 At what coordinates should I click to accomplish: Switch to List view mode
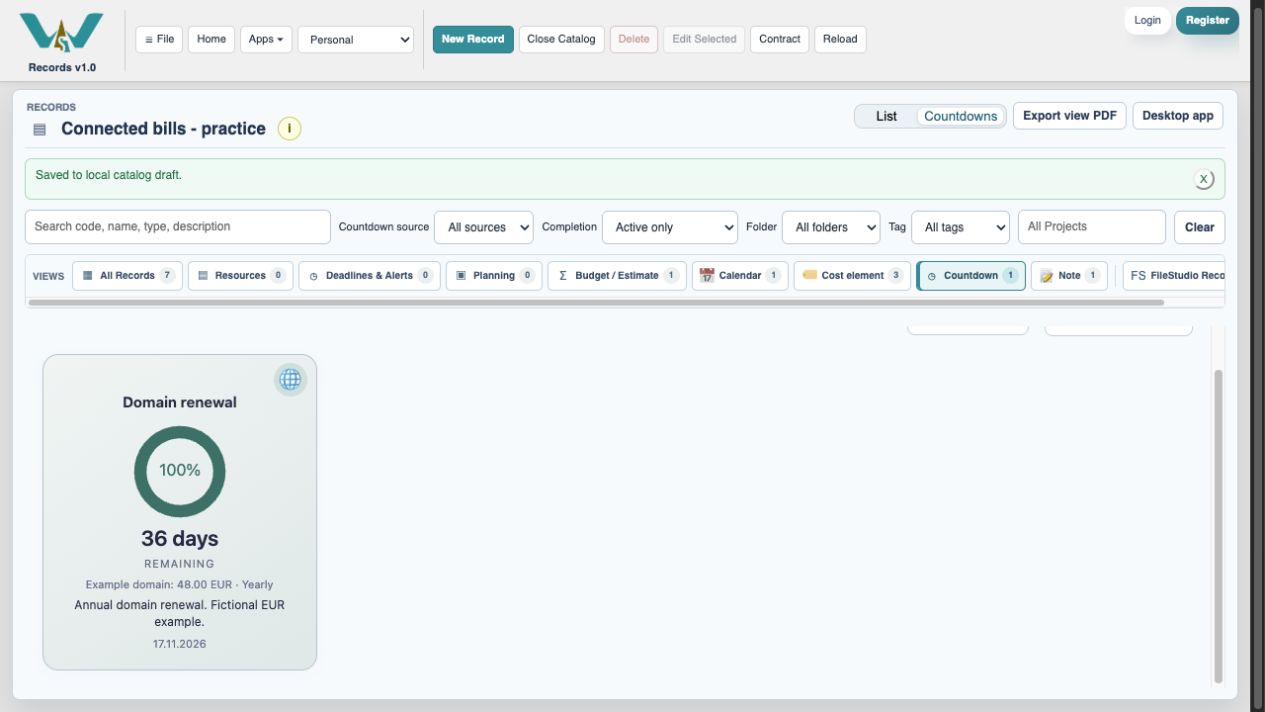click(886, 116)
